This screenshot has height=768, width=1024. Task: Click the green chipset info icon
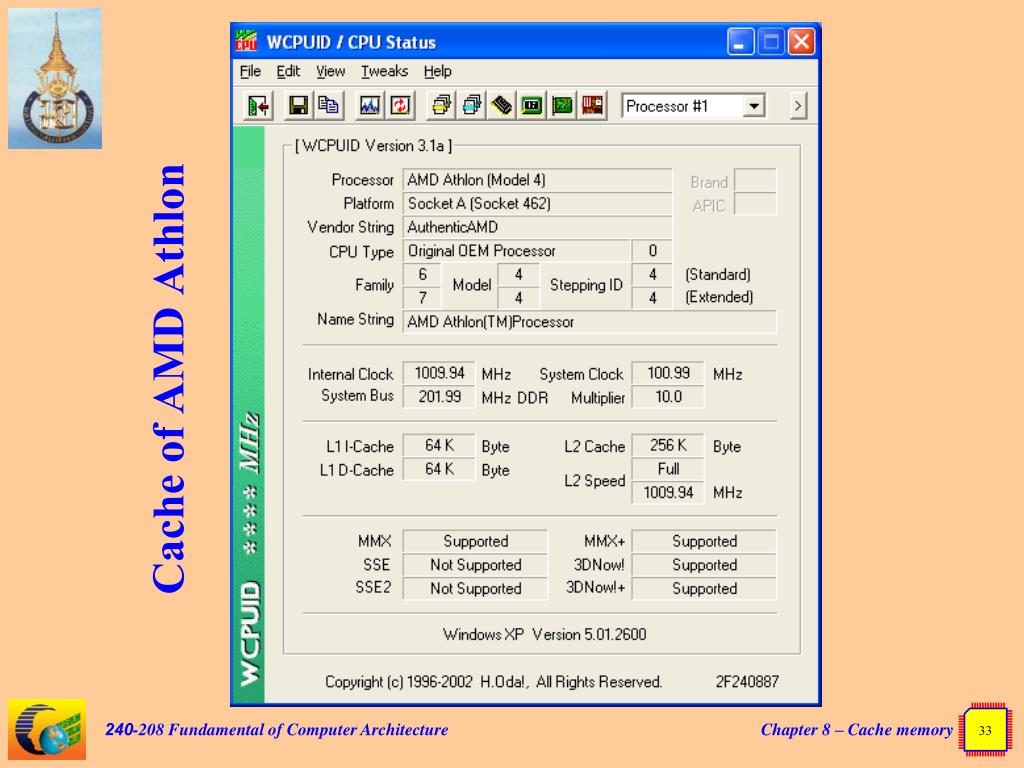(x=532, y=106)
